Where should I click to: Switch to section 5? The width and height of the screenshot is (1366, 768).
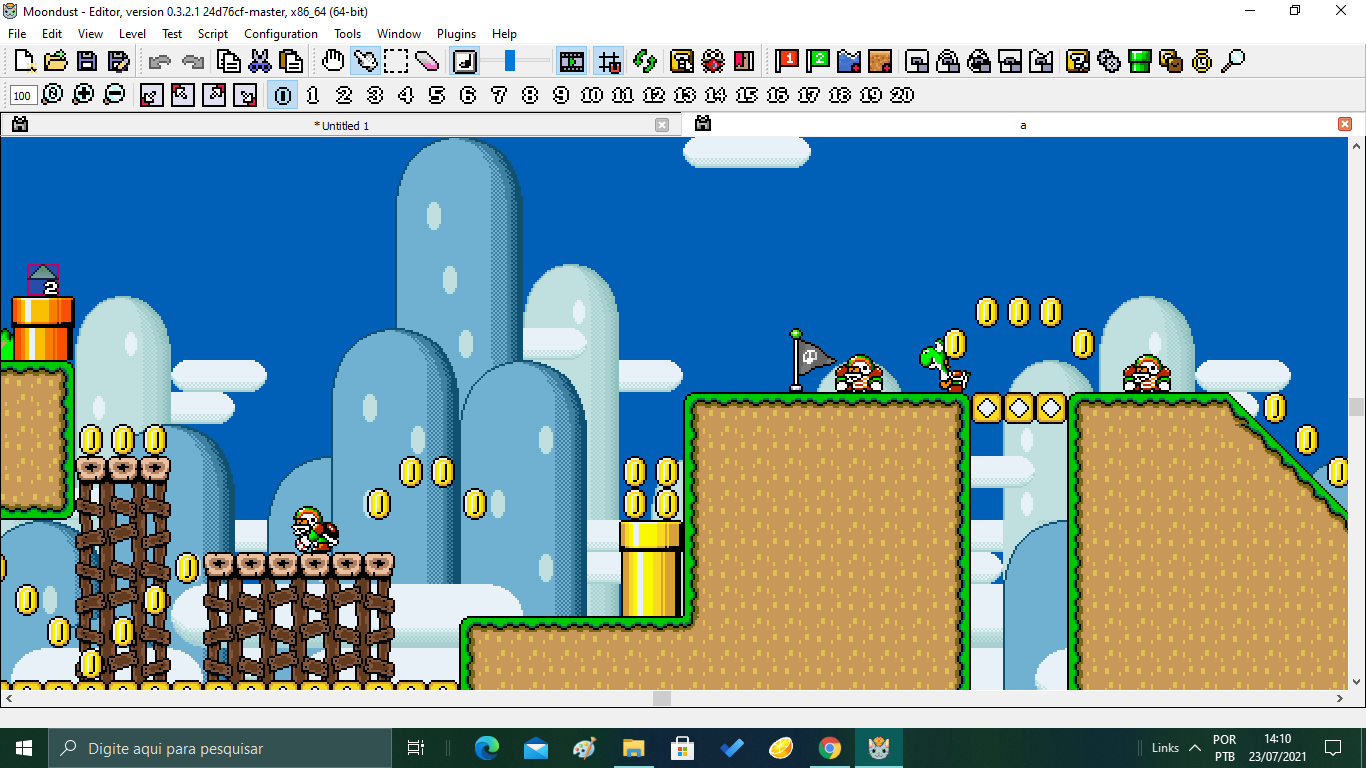tap(437, 95)
